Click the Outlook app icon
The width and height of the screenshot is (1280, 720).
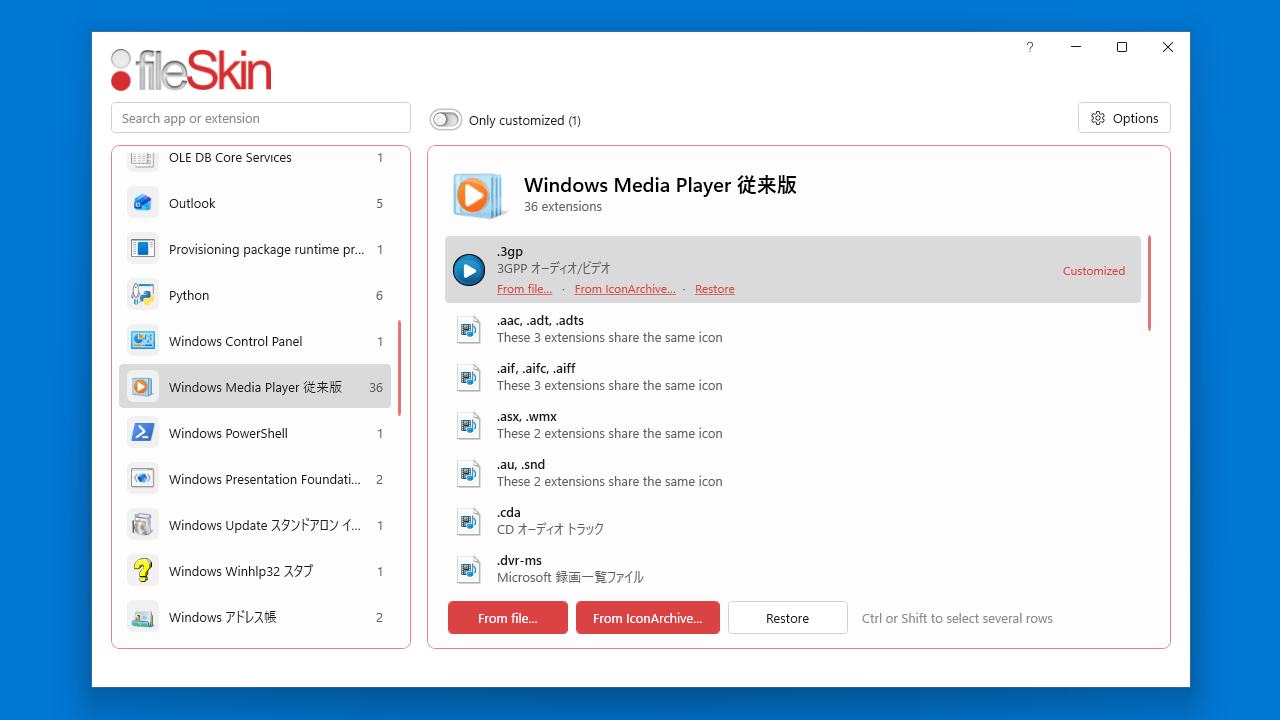[143, 203]
